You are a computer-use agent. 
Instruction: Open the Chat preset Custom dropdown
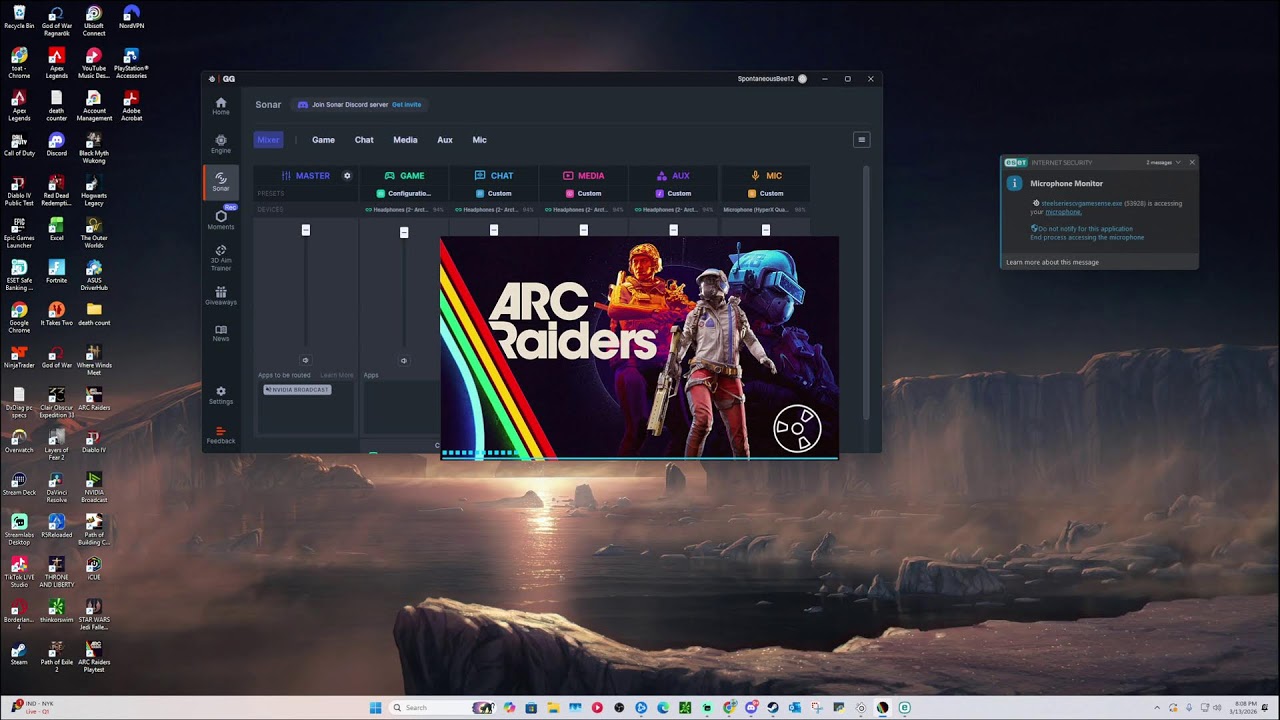(x=494, y=193)
